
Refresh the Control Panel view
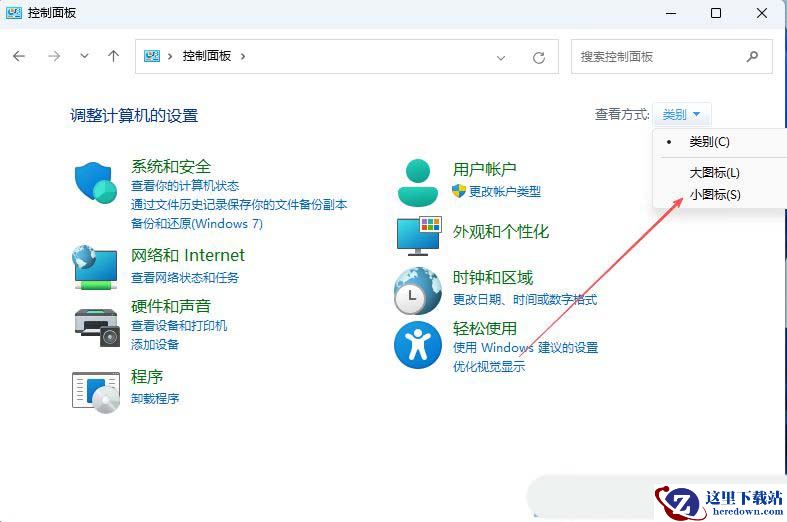tap(539, 57)
